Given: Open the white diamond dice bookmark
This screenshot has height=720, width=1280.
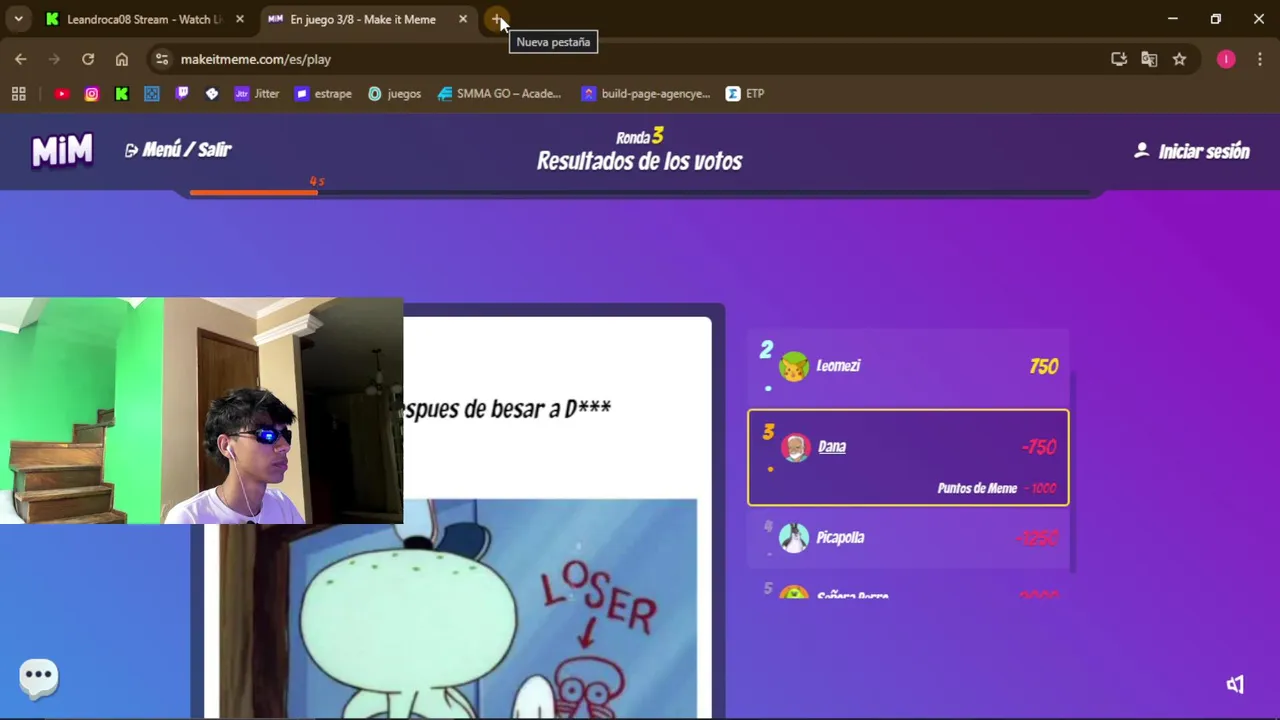Looking at the screenshot, I should pos(212,94).
